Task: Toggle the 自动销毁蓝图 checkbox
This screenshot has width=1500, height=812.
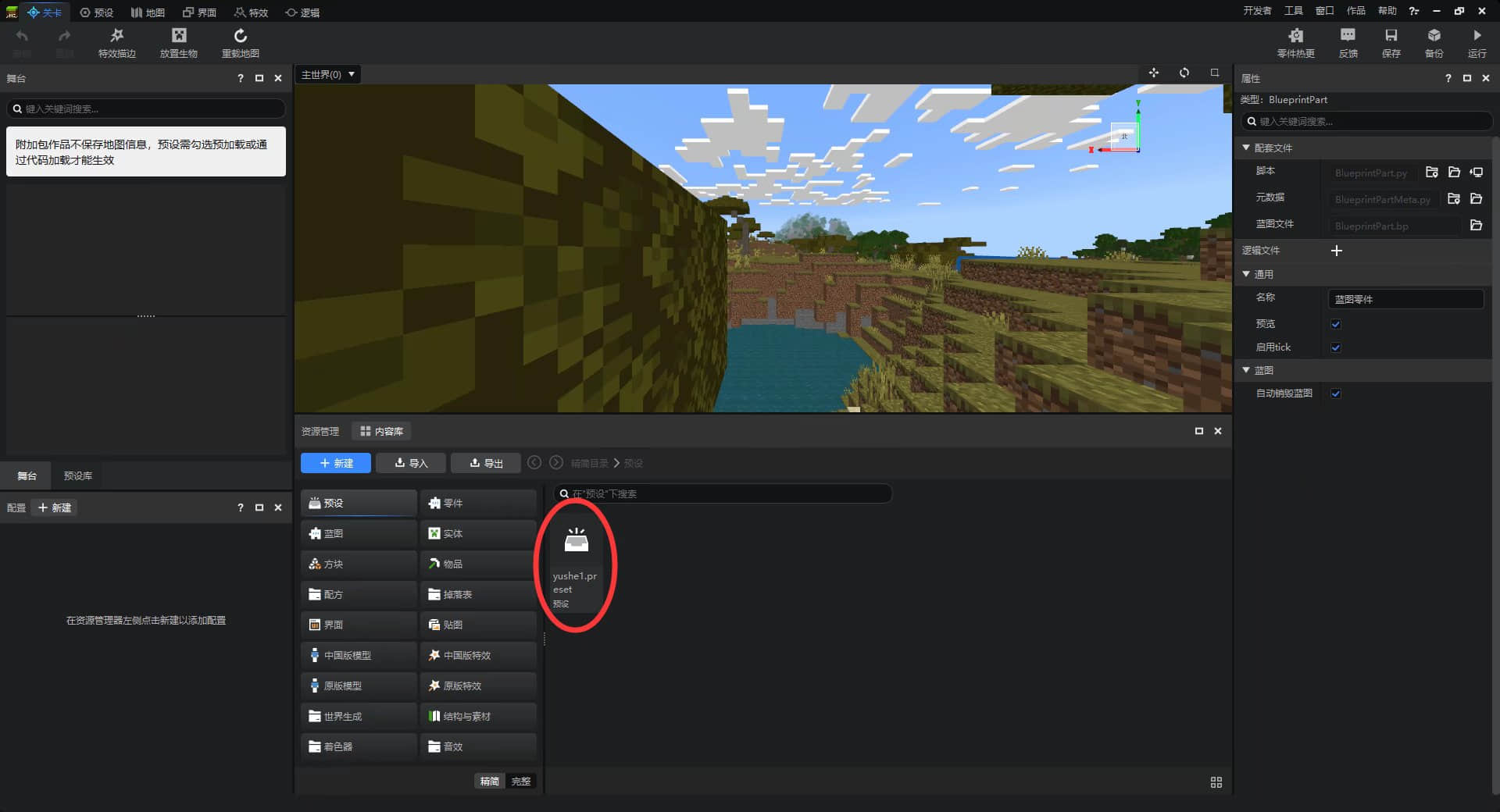Action: coord(1336,394)
